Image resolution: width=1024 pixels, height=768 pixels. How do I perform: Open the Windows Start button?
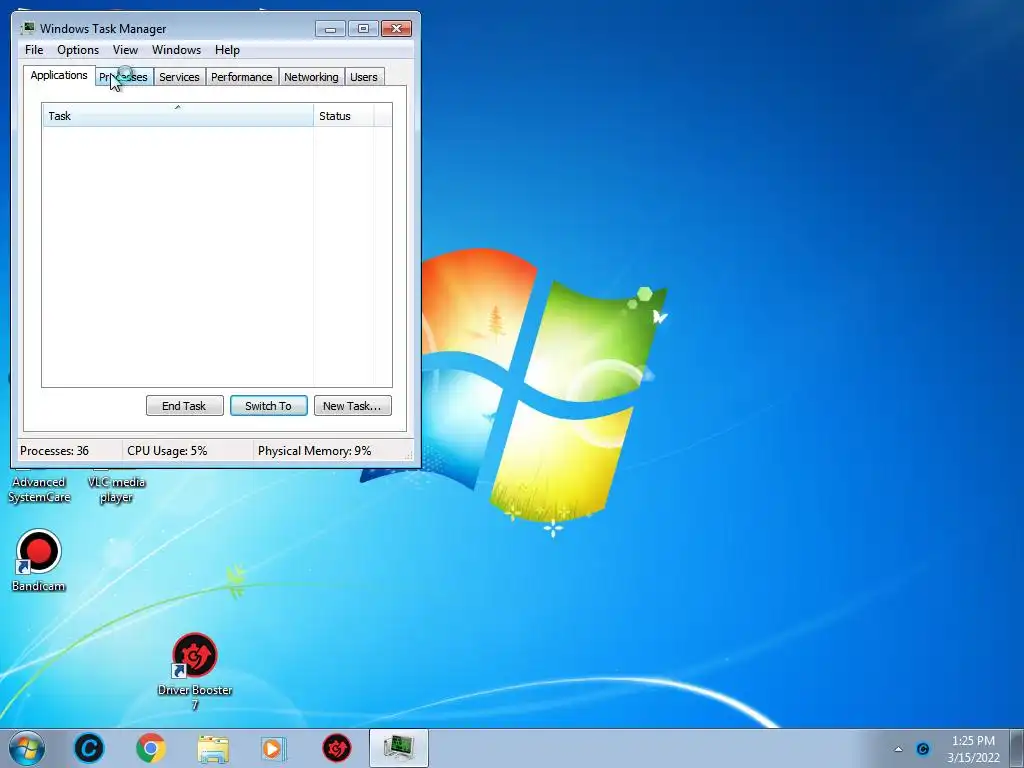pos(27,748)
